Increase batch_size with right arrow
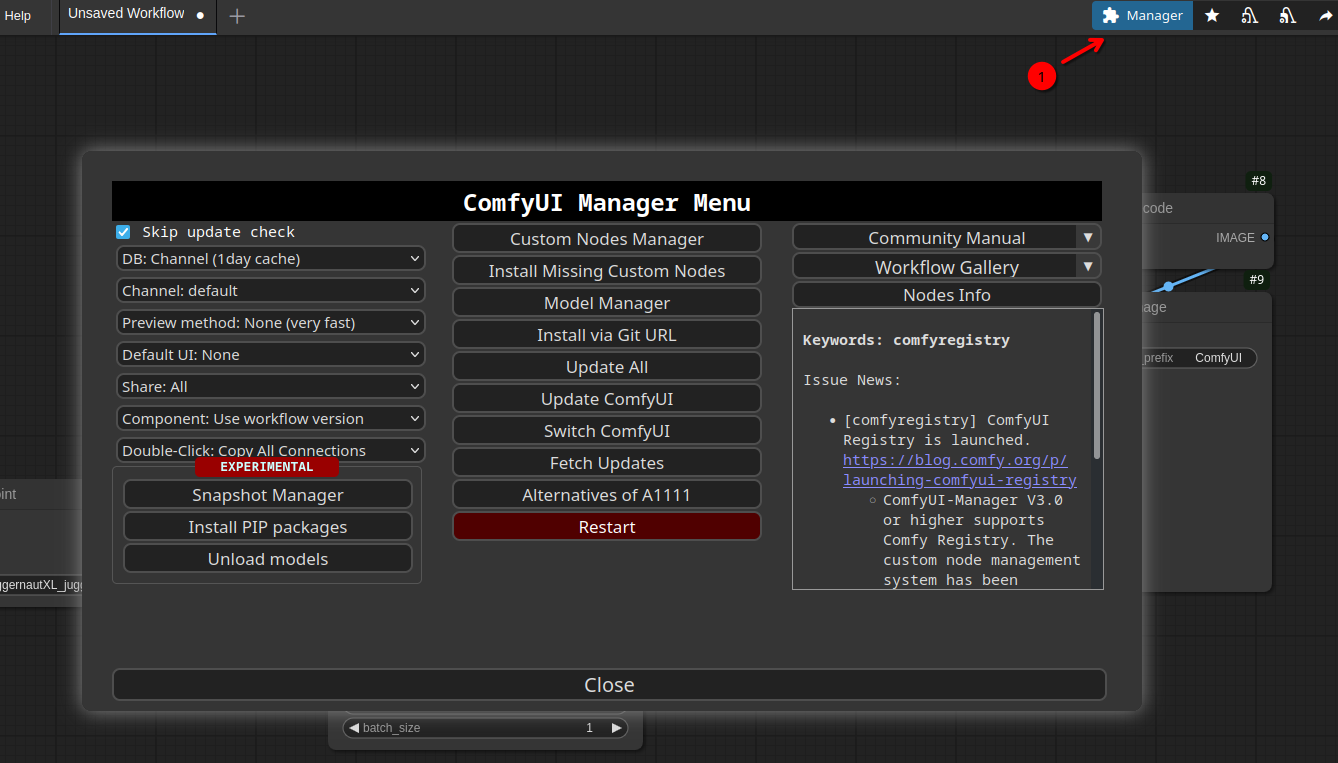Screen dimensions: 1338x763 point(617,728)
